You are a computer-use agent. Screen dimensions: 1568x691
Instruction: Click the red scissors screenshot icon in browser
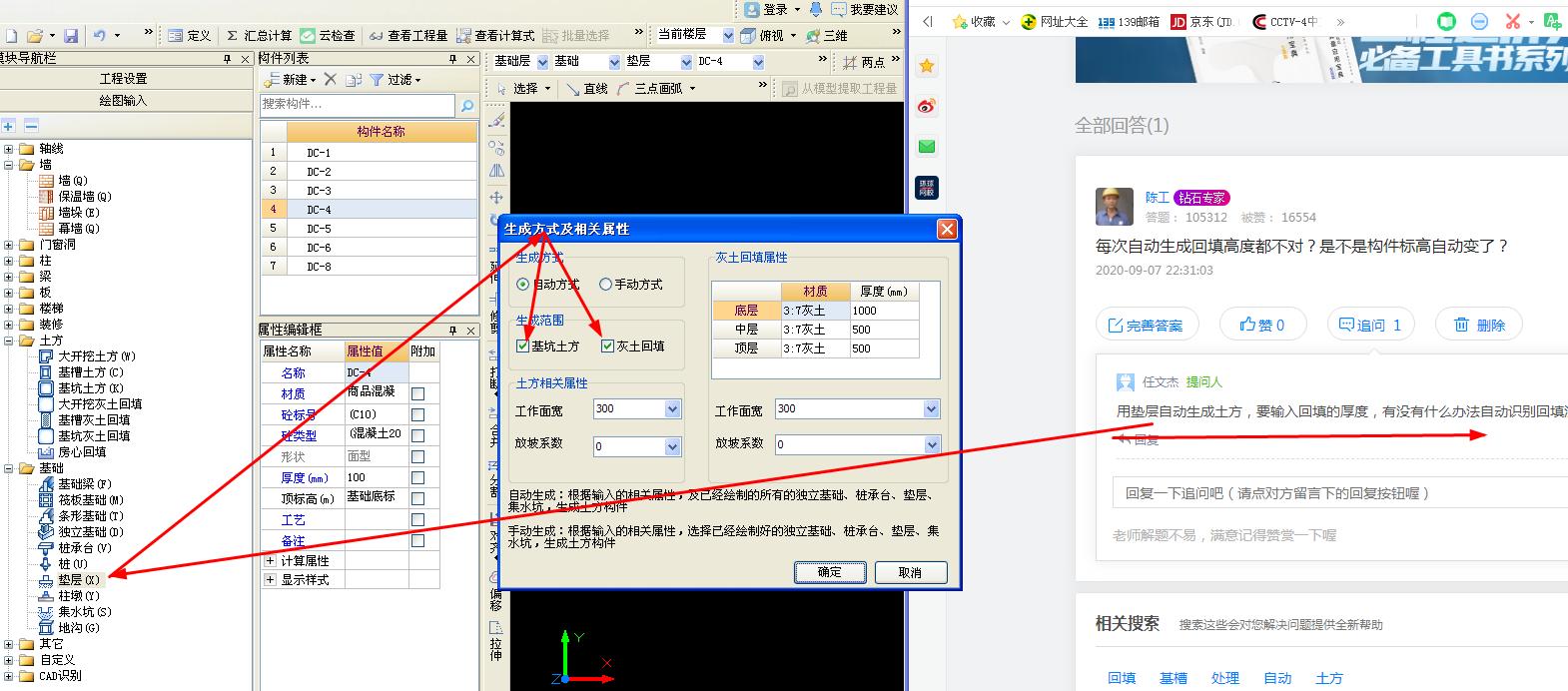pos(1513,21)
